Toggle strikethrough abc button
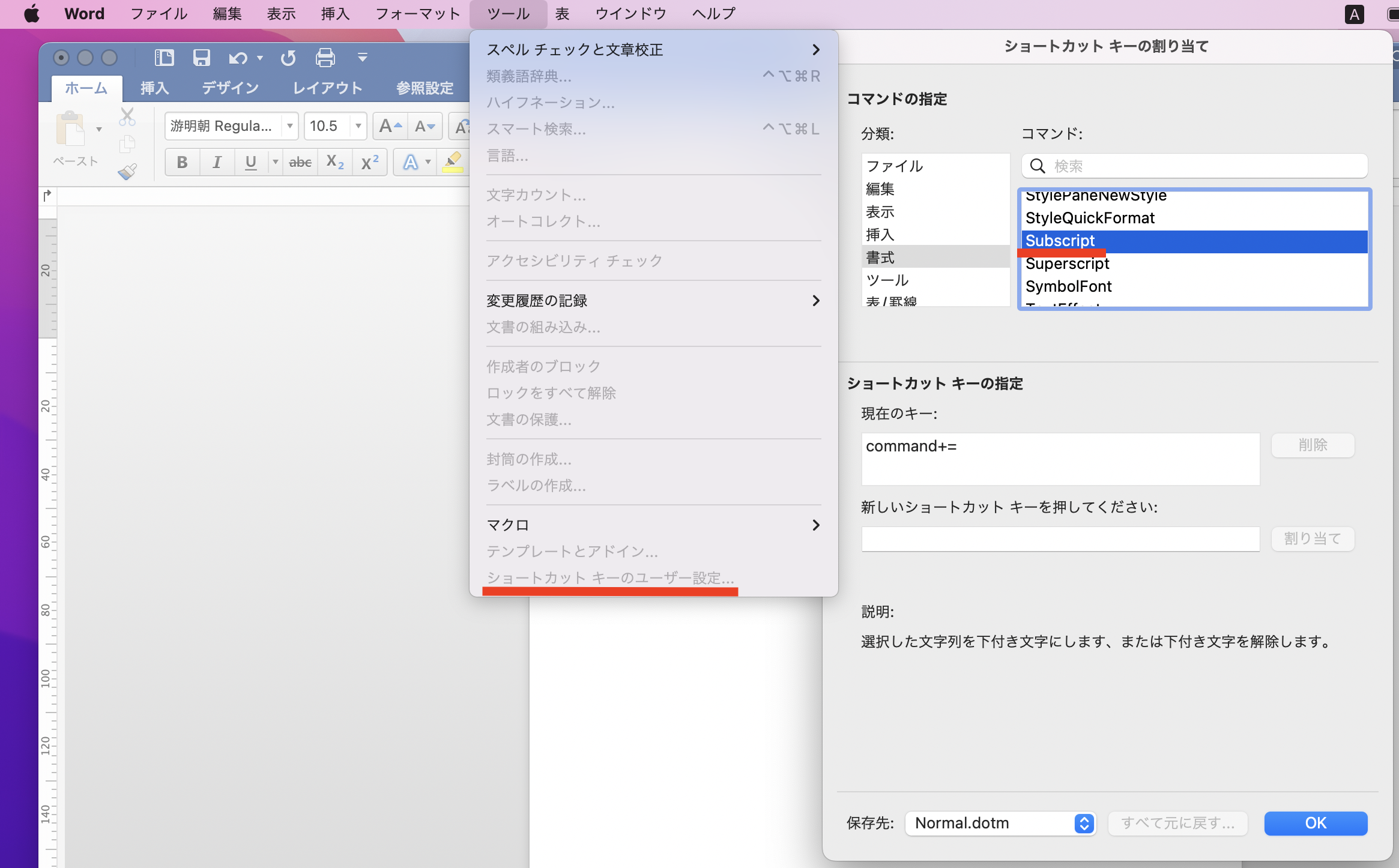This screenshot has height=868, width=1399. tap(300, 162)
